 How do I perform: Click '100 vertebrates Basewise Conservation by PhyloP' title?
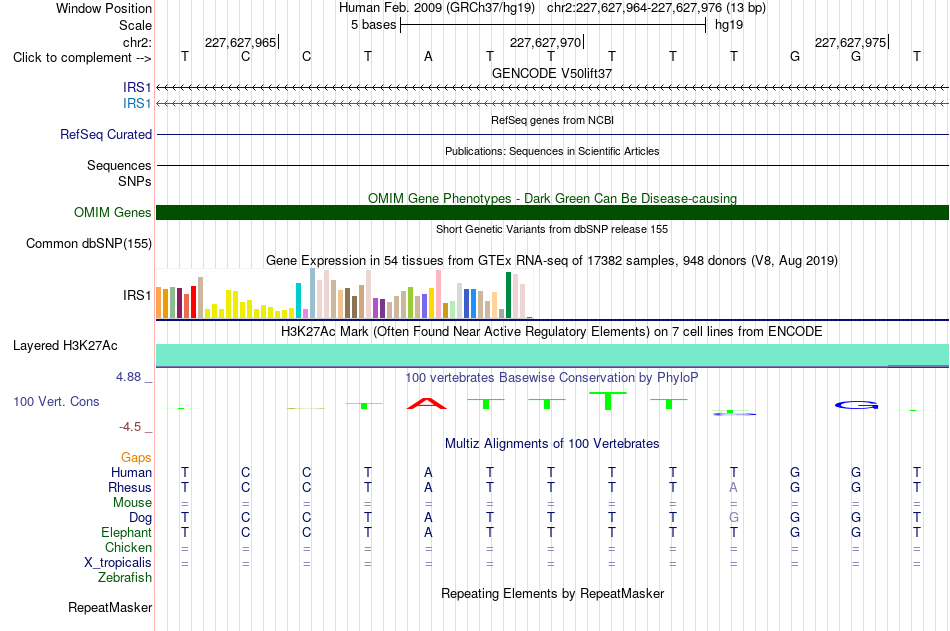[552, 378]
